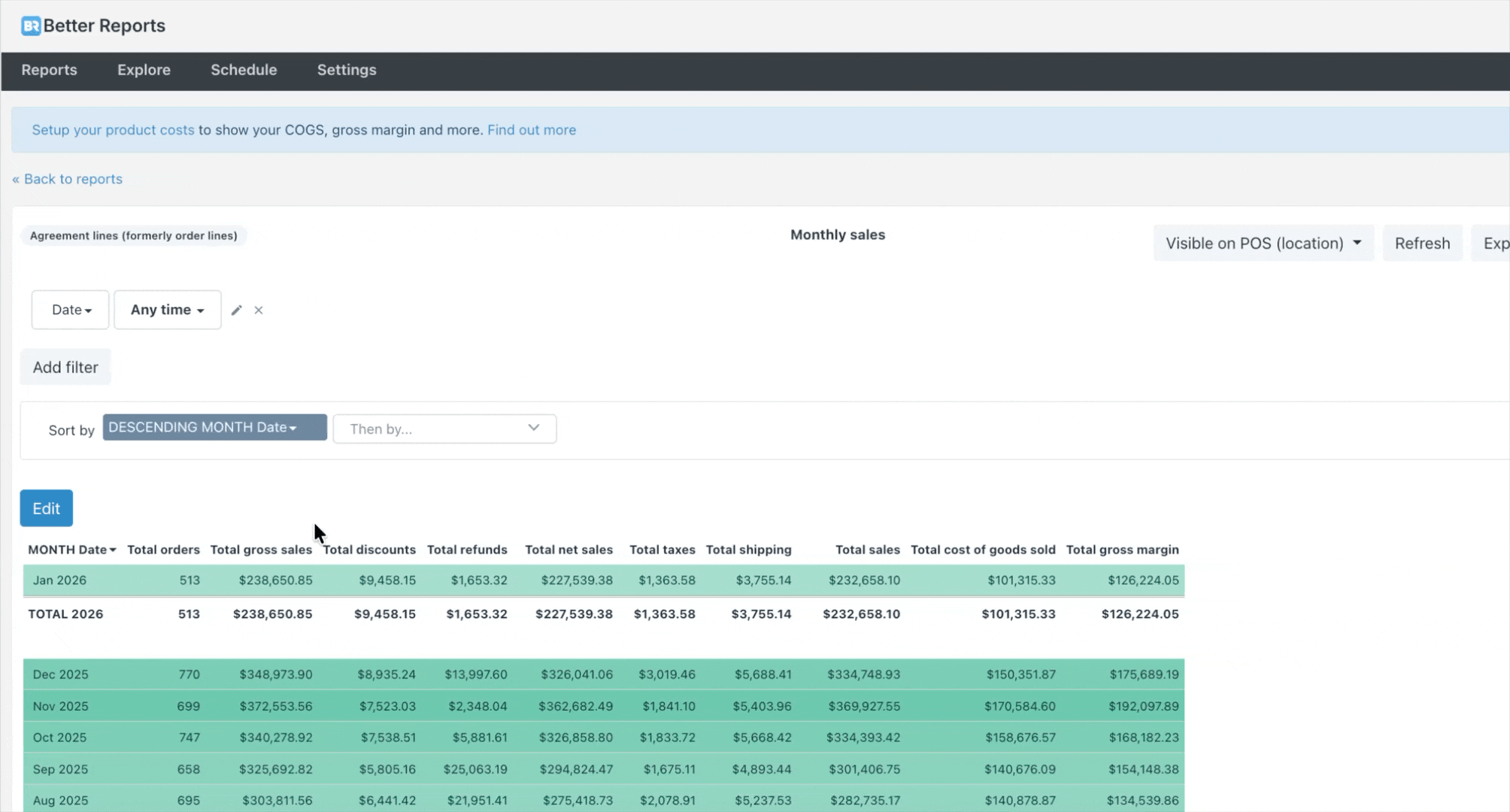The image size is (1510, 812).
Task: Click the Better Reports logo icon
Action: pos(31,26)
